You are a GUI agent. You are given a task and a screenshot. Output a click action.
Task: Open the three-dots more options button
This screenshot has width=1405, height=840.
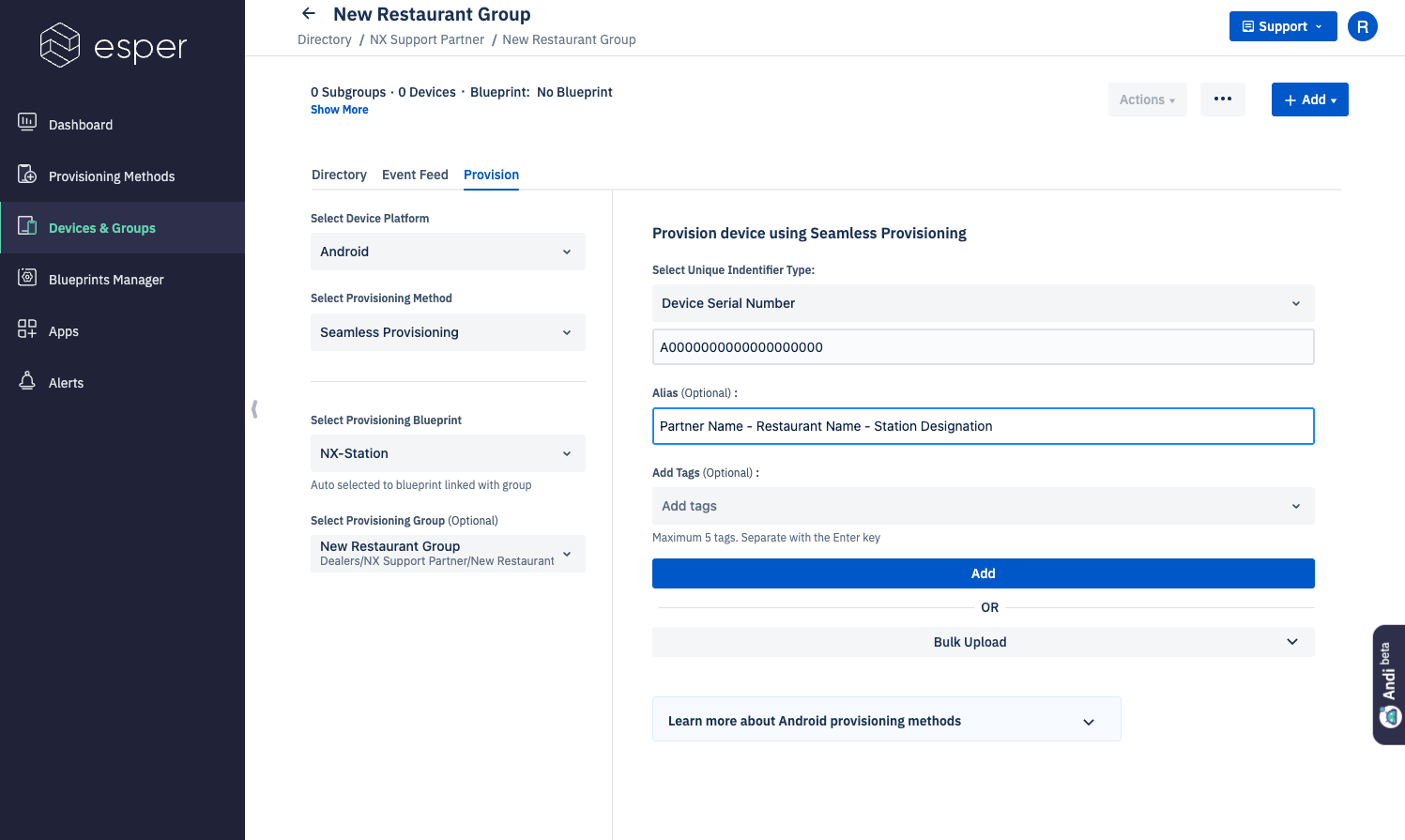pos(1222,99)
